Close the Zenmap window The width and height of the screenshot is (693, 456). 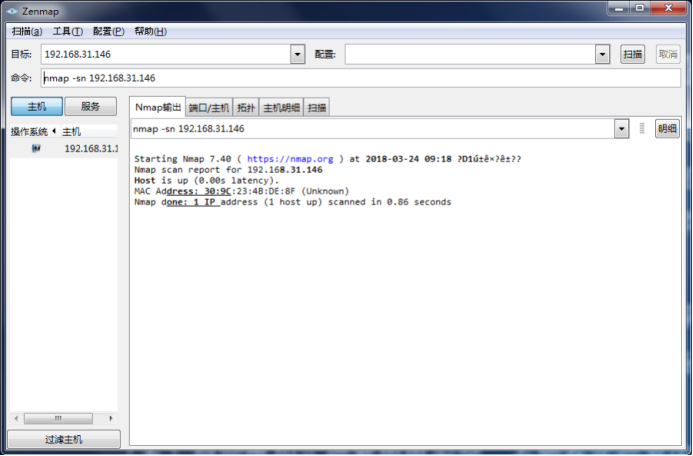[x=669, y=8]
